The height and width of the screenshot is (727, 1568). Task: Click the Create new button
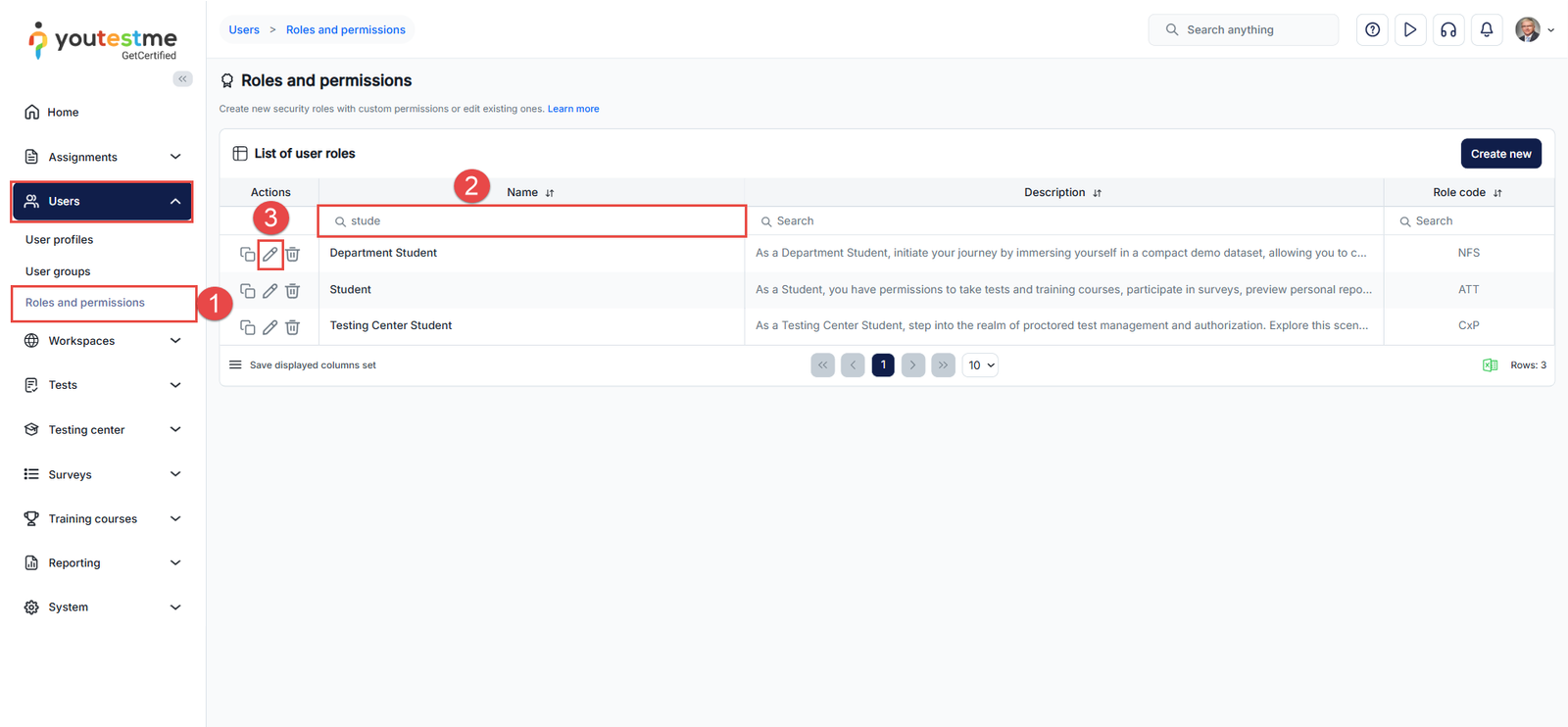(x=1499, y=154)
